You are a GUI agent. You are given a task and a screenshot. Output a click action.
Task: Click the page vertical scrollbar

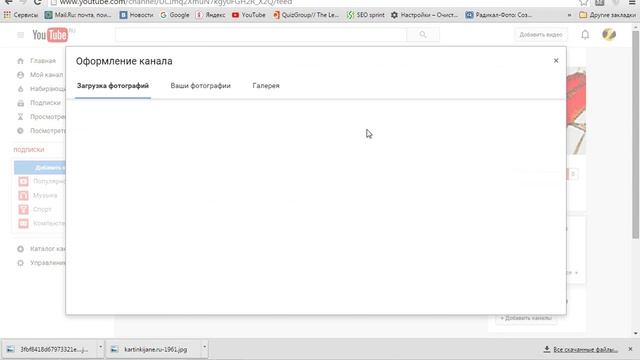click(636, 135)
